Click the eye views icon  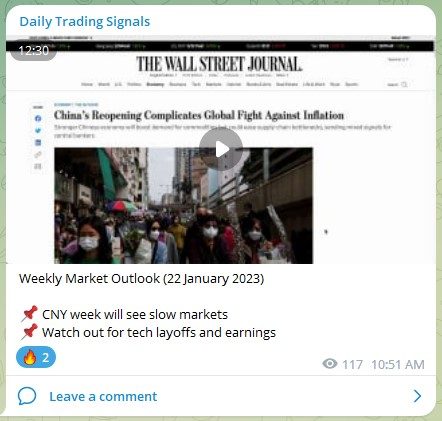coord(330,364)
